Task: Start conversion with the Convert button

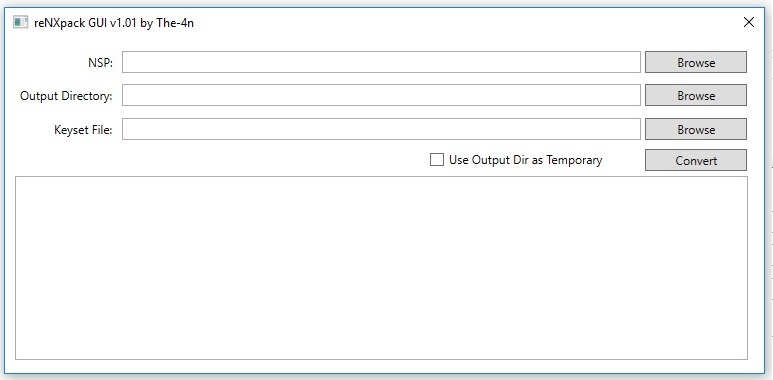Action: click(x=696, y=160)
